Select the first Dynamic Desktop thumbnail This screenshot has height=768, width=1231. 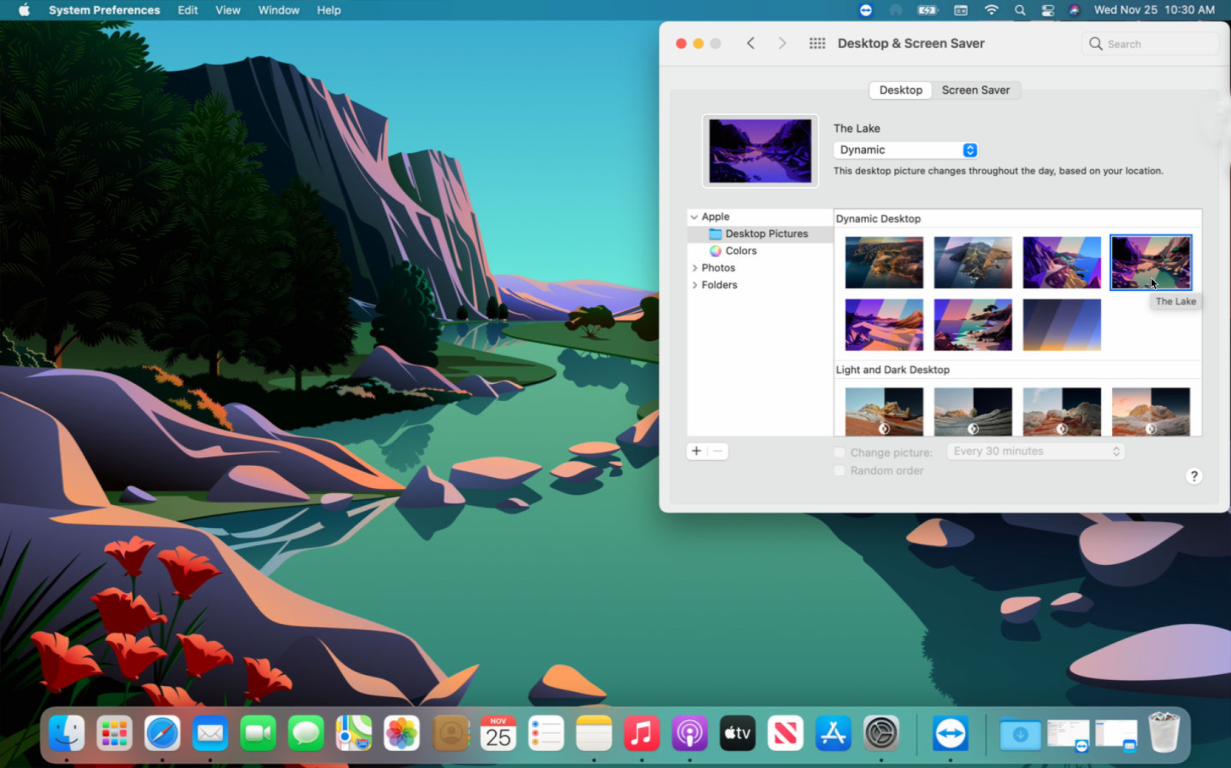coord(884,262)
